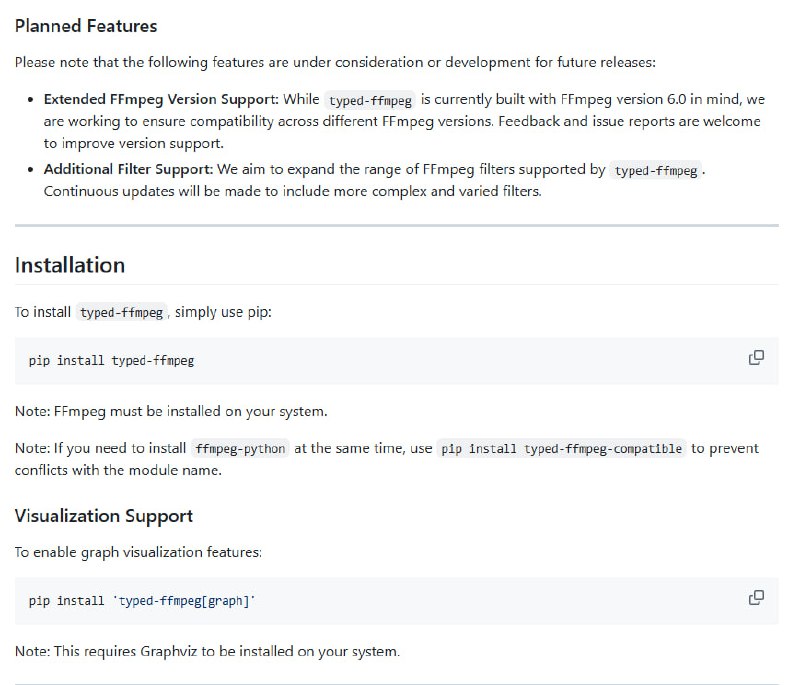Viewport: 800px width, 685px height.
Task: Click typed-ffmpeg code in the To install sentence
Action: click(x=121, y=313)
